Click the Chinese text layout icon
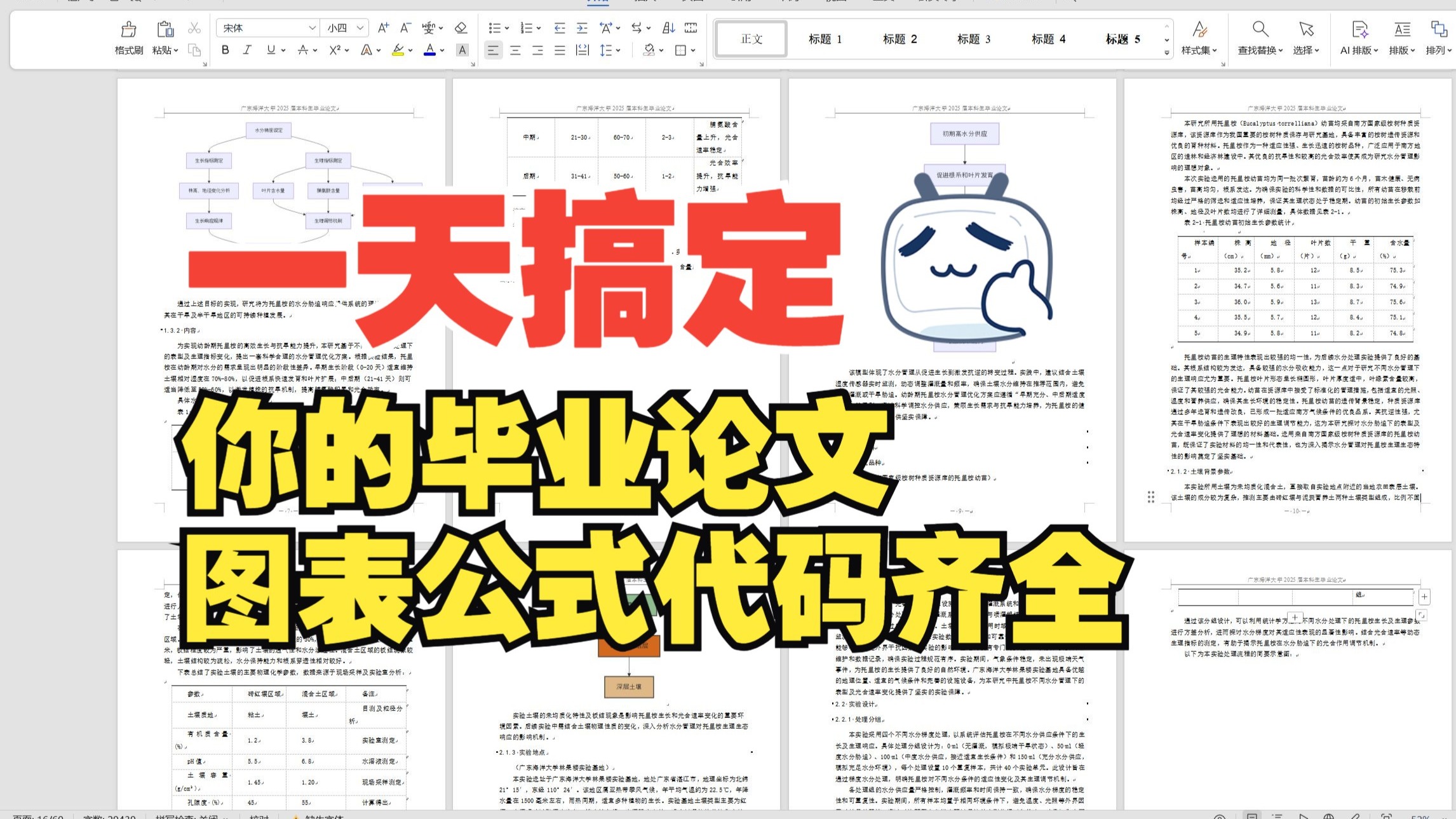The height and width of the screenshot is (819, 1456). click(605, 28)
